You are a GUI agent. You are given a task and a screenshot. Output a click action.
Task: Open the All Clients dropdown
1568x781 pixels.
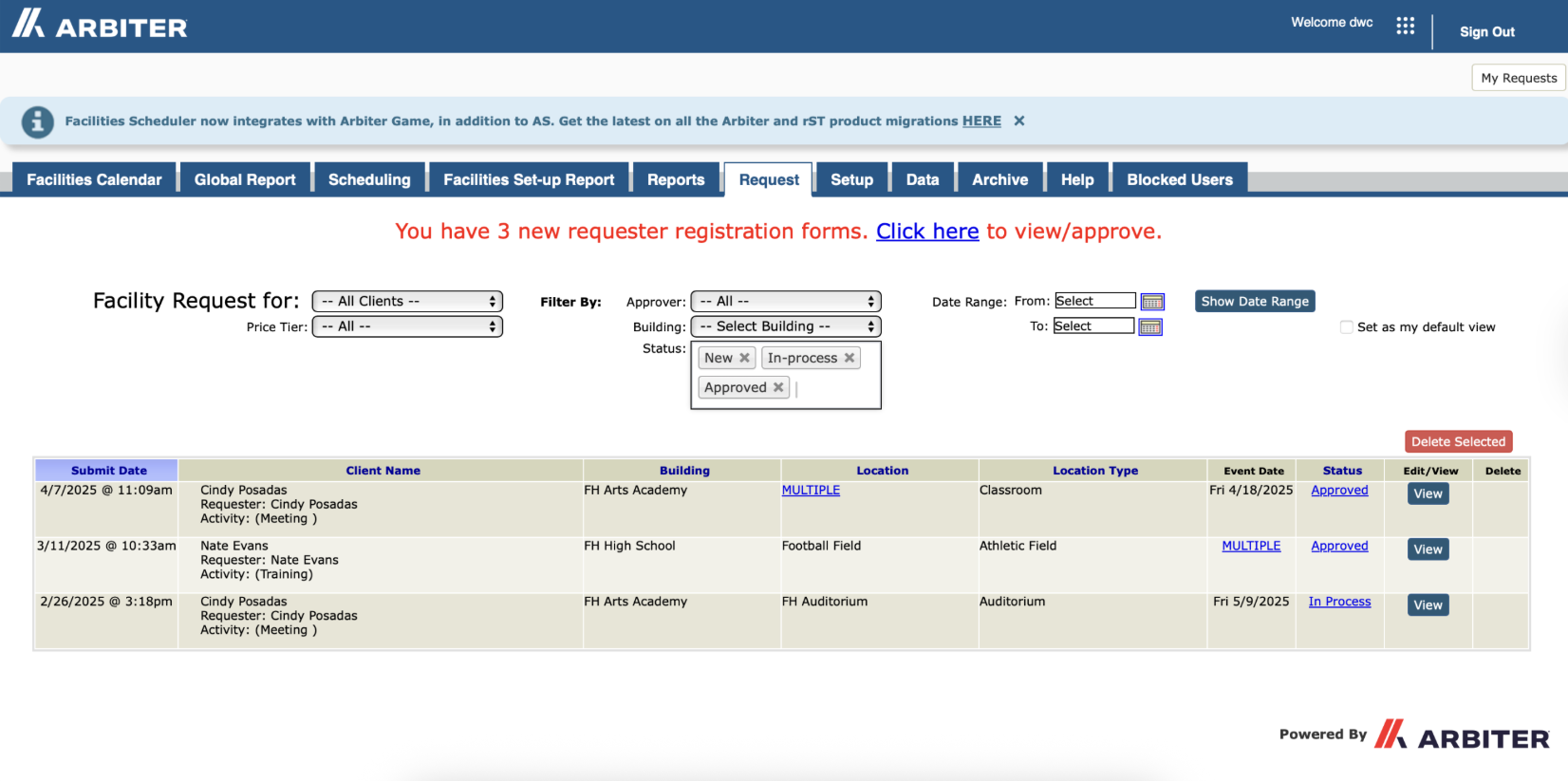407,301
